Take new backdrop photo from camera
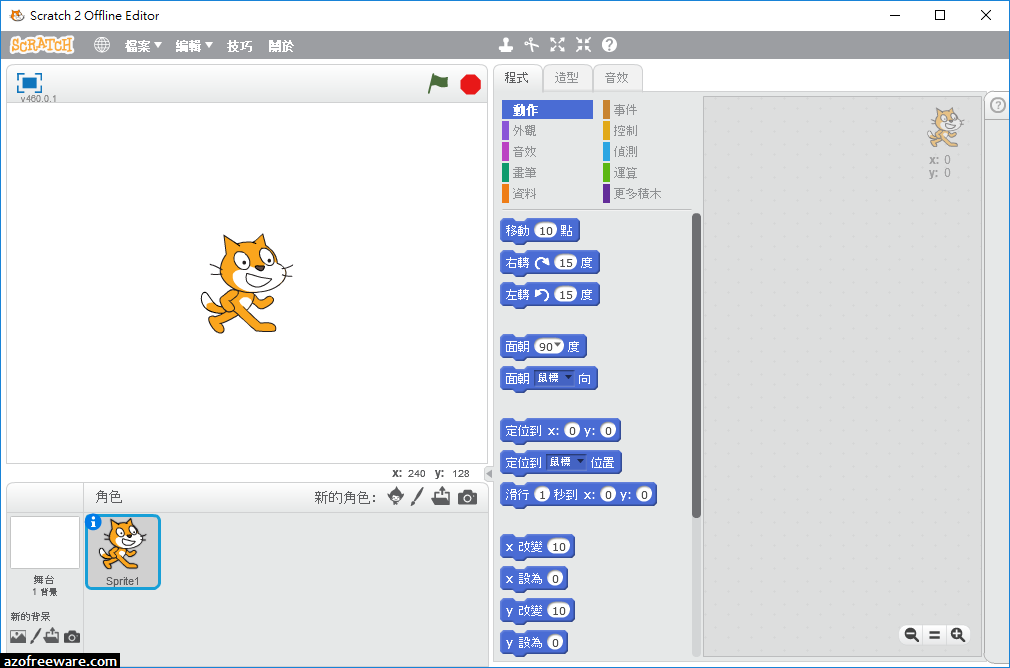The height and width of the screenshot is (668, 1010). tap(72, 636)
